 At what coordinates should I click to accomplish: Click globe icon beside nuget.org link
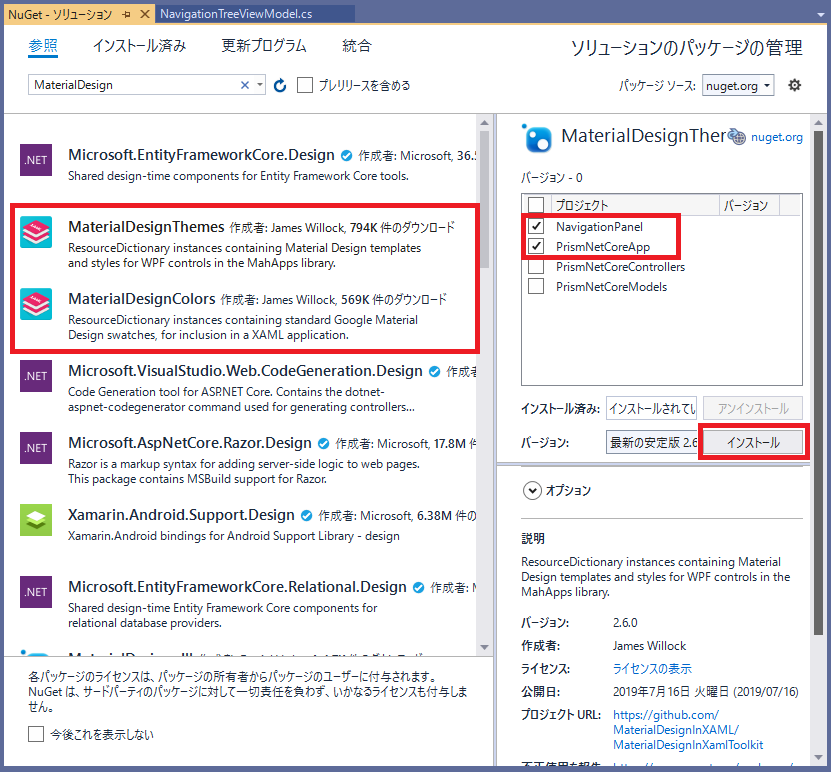[x=737, y=137]
